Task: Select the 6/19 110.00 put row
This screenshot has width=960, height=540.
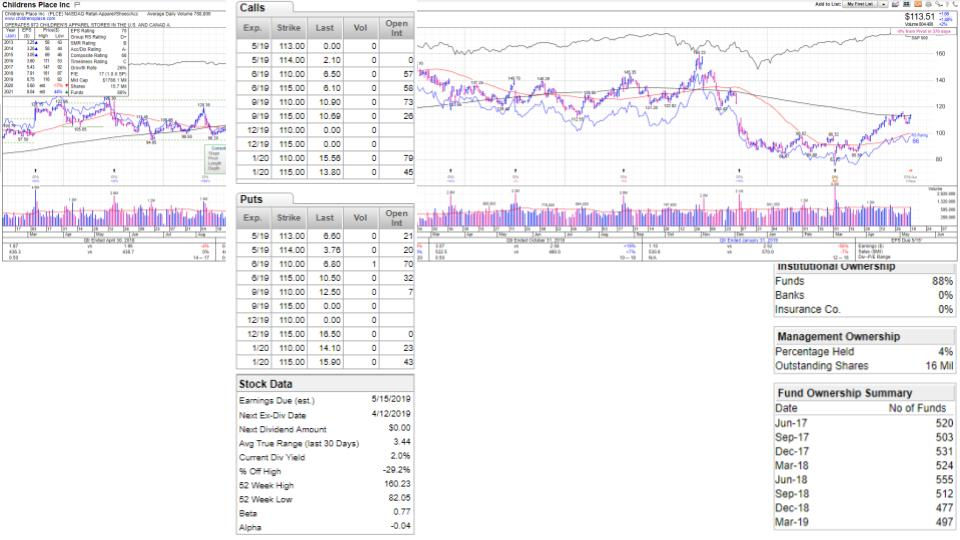Action: tap(325, 264)
